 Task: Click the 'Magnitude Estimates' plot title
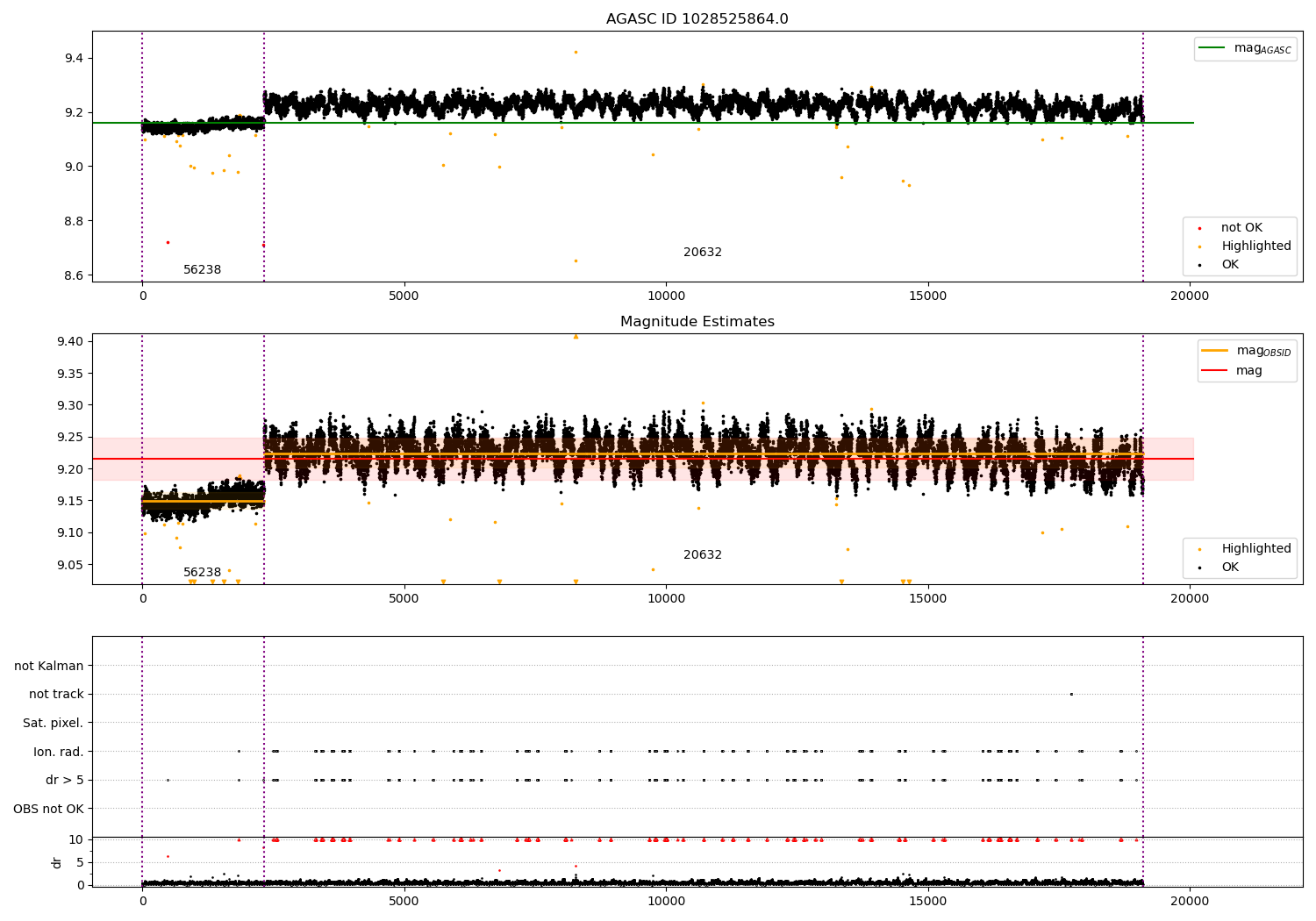point(697,322)
